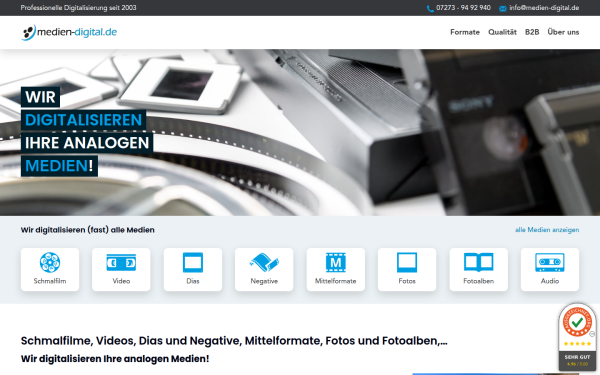The image size is (600, 375).
Task: Open the Schmalfilm label link
Action: (50, 281)
